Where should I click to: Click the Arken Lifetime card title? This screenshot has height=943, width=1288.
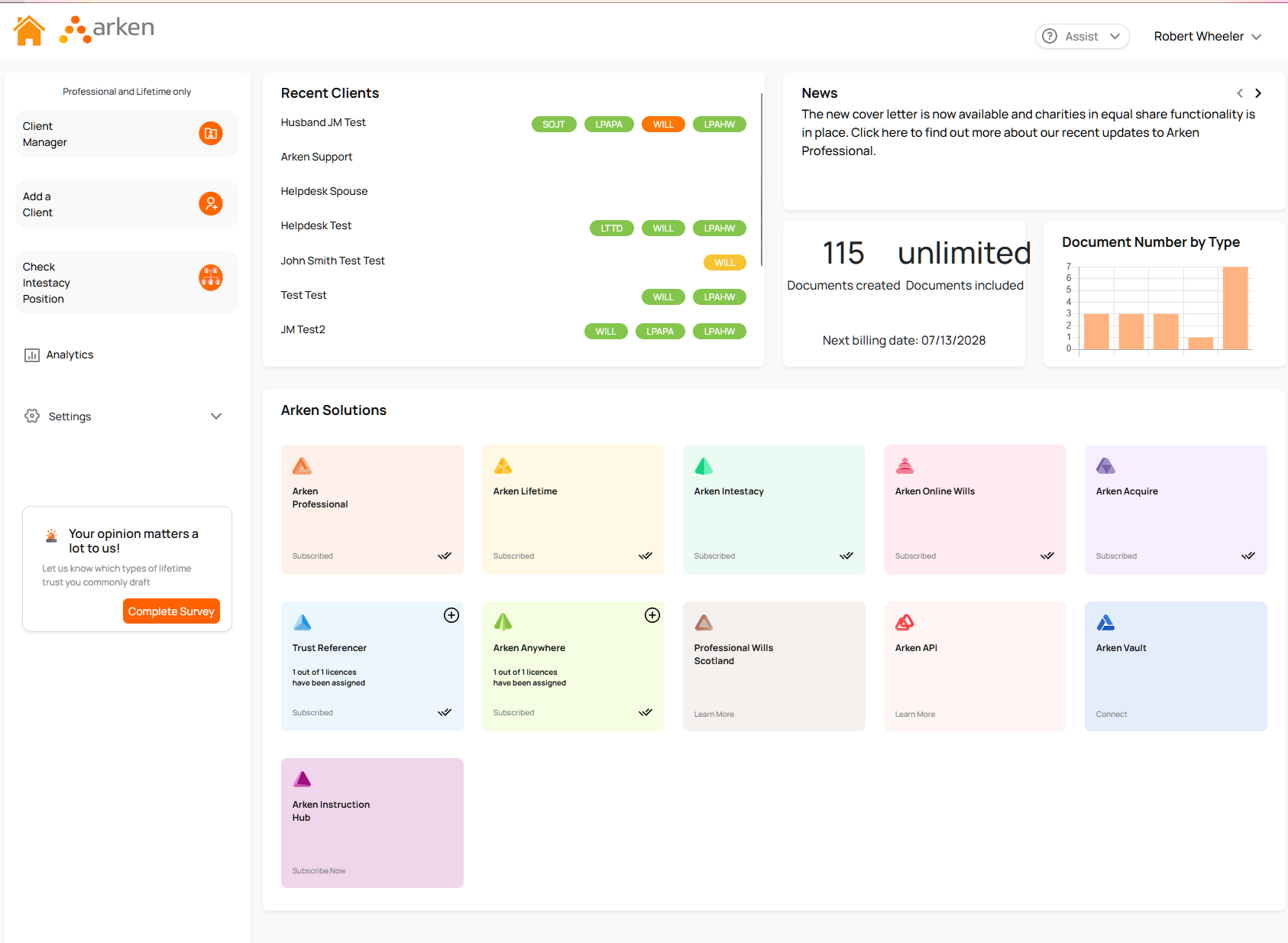coord(525,491)
